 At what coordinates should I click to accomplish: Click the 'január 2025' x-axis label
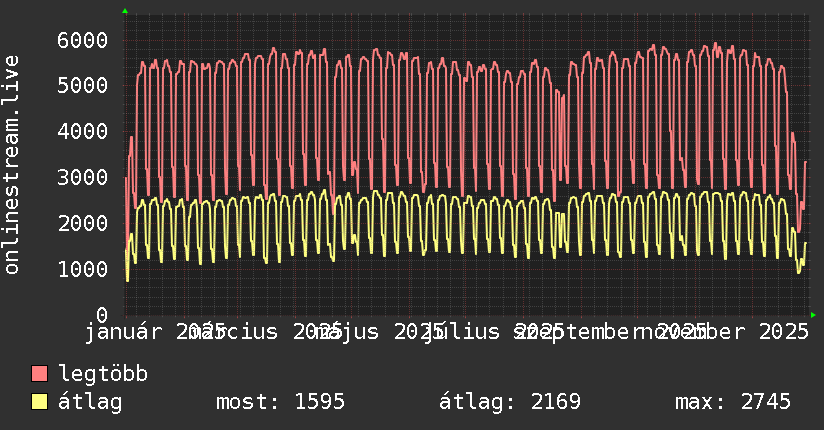pos(155,332)
